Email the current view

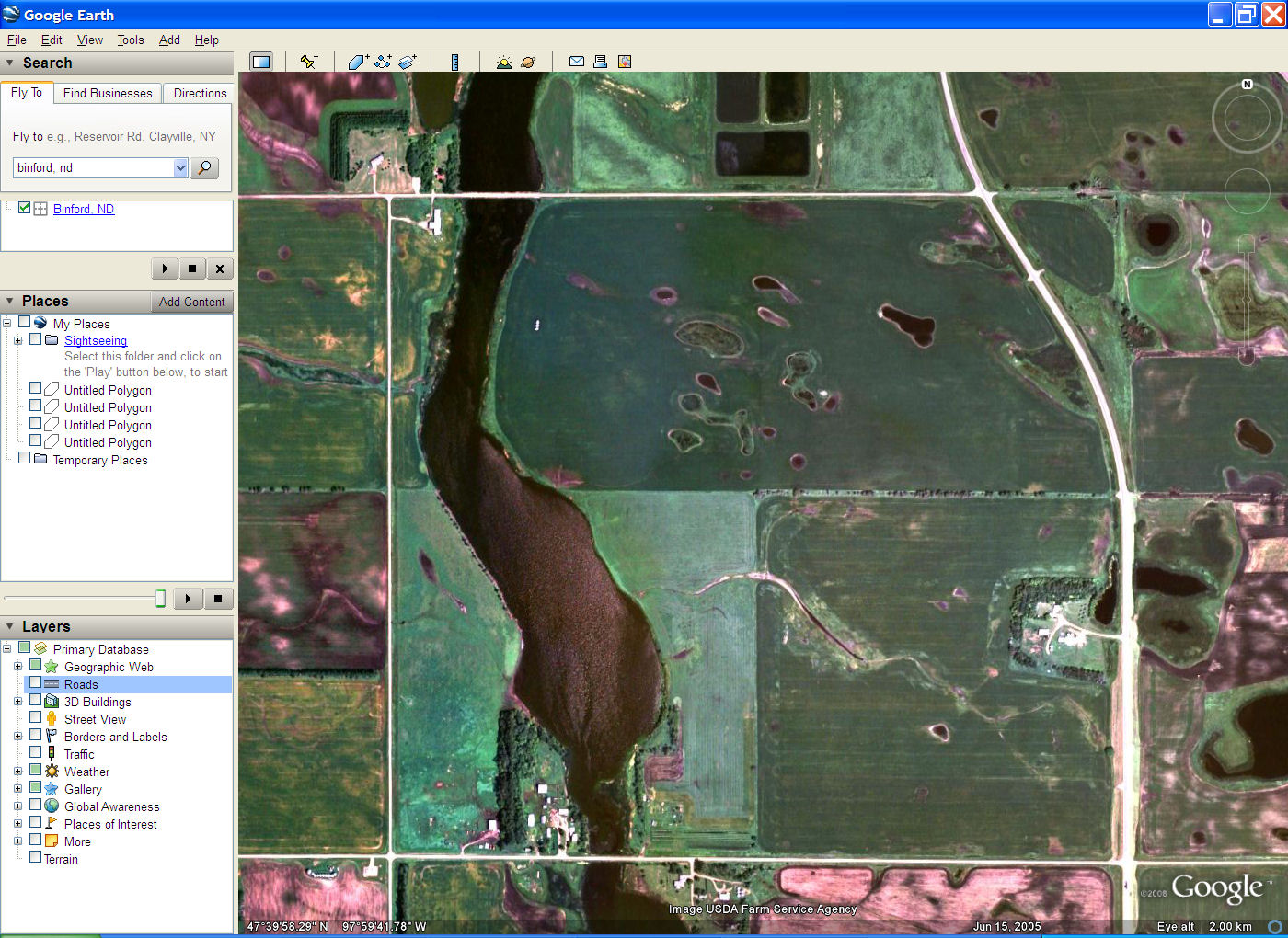pos(577,62)
